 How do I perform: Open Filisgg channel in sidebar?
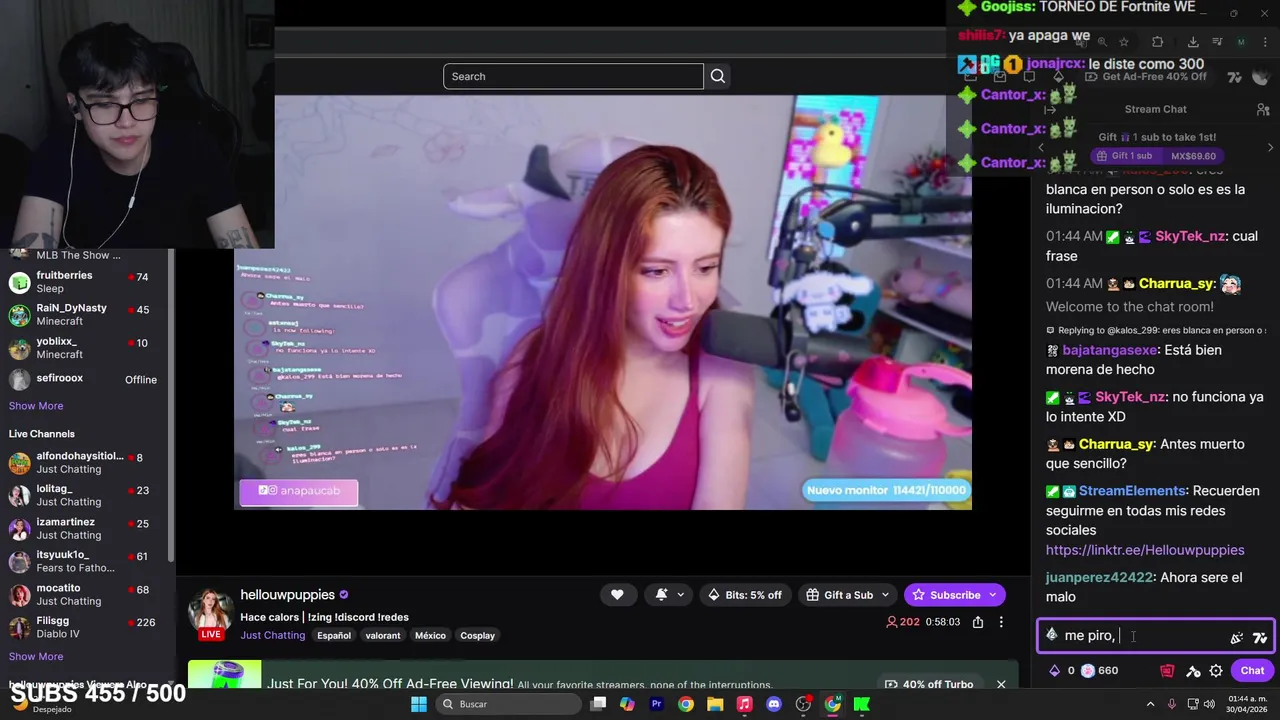coord(87,627)
